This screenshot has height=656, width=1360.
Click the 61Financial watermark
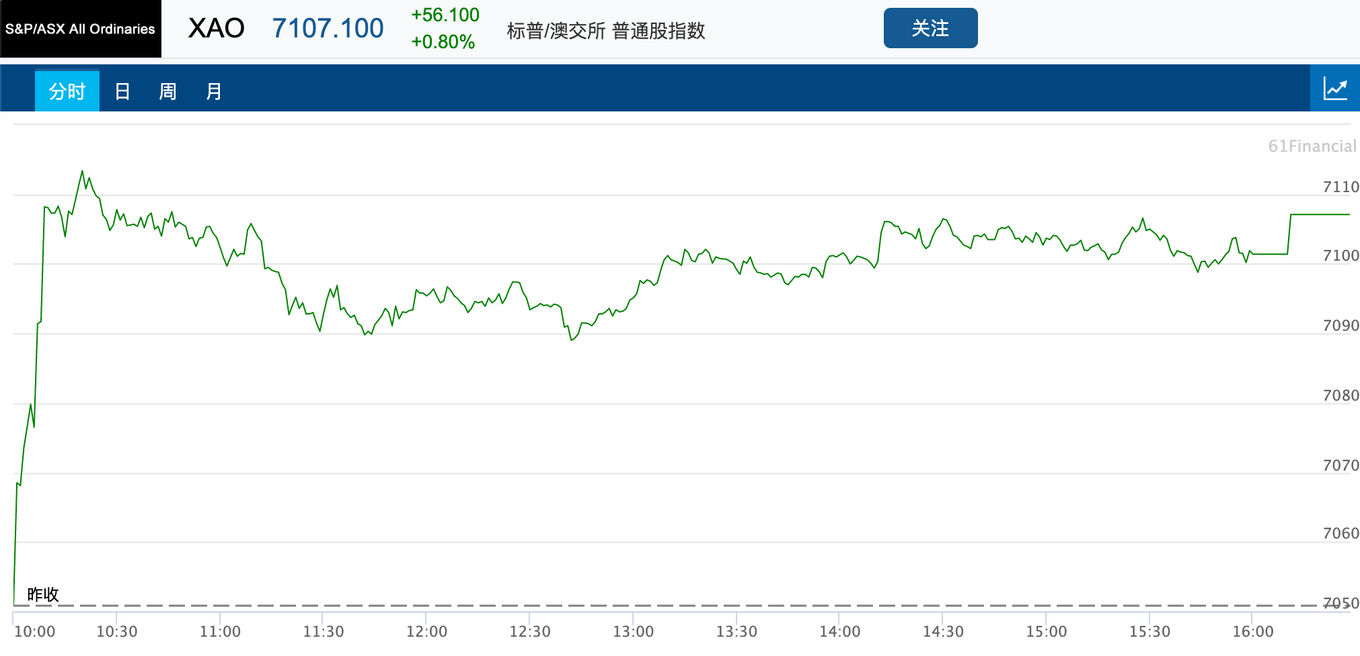(1312, 146)
